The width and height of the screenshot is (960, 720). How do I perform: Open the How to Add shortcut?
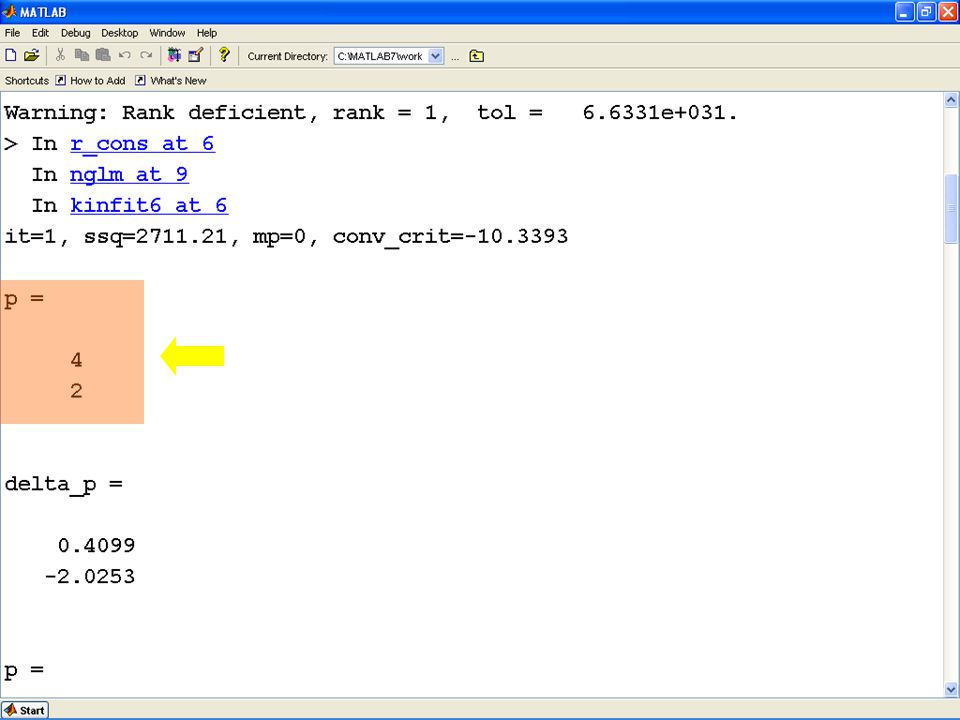click(x=91, y=81)
